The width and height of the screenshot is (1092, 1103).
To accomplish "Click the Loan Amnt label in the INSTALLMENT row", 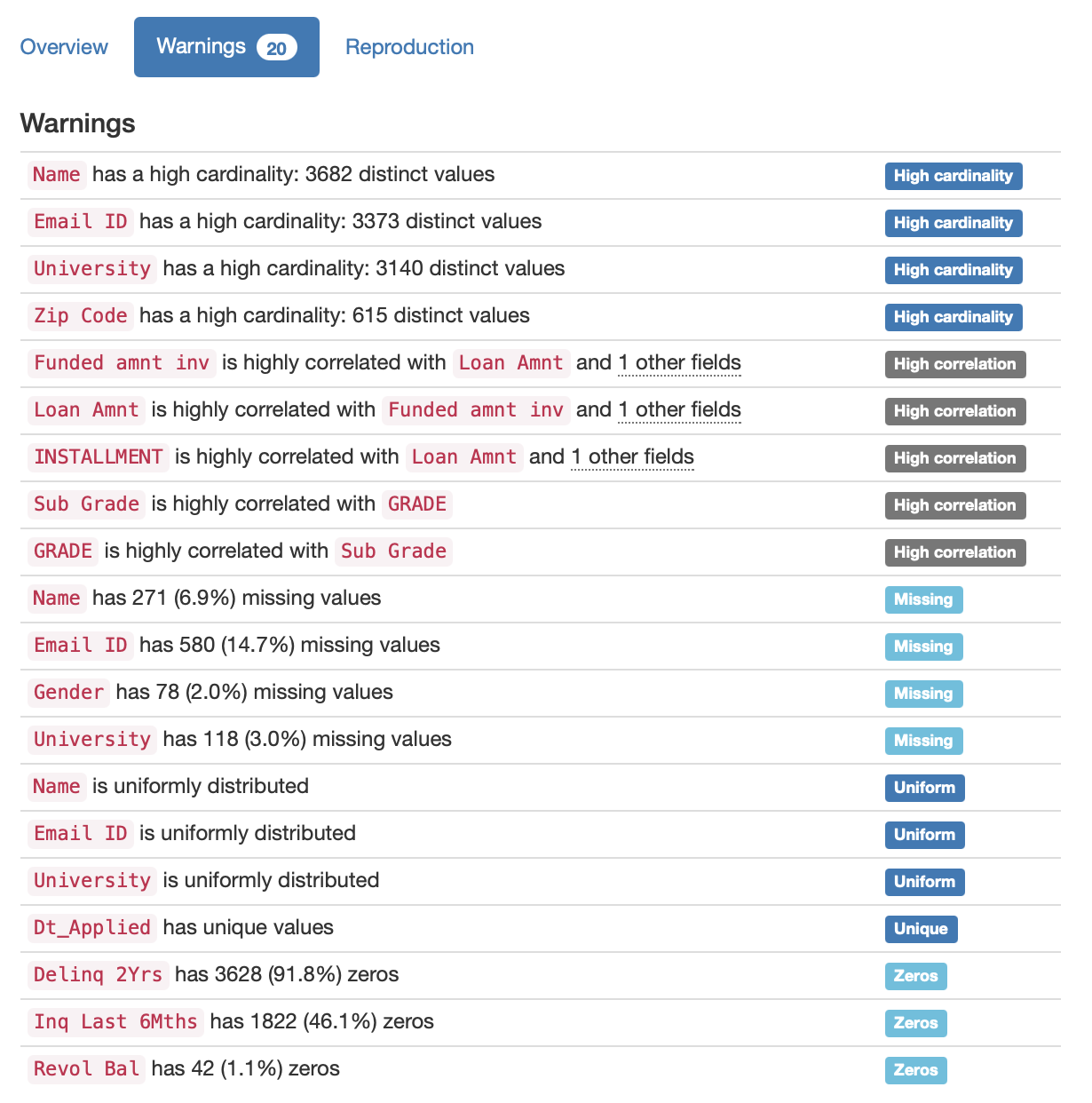I will pyautogui.click(x=464, y=457).
